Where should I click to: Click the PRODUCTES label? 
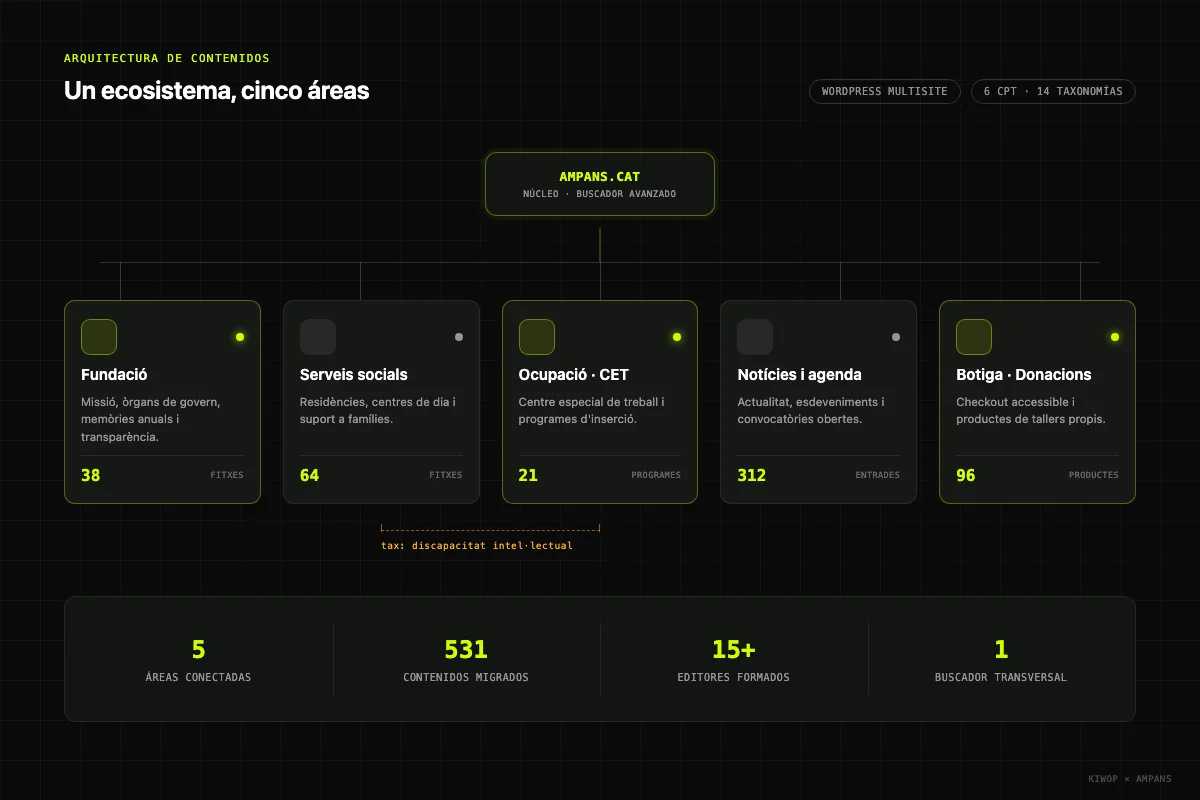click(x=1093, y=475)
